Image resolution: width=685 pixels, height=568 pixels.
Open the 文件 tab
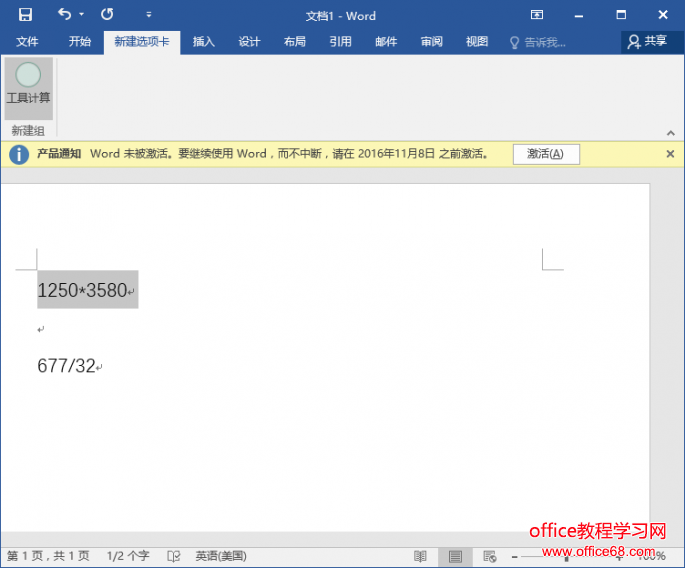point(27,42)
